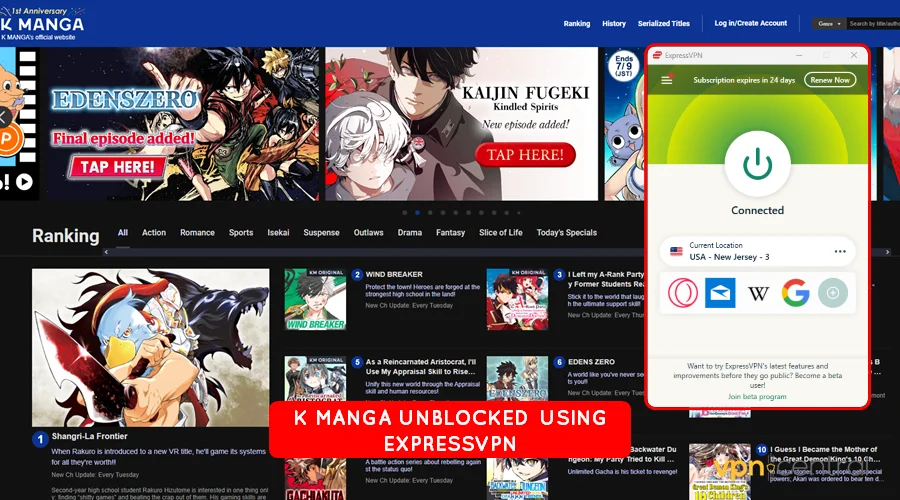The height and width of the screenshot is (500, 900).
Task: Select the Drama ranking tab
Action: 410,232
